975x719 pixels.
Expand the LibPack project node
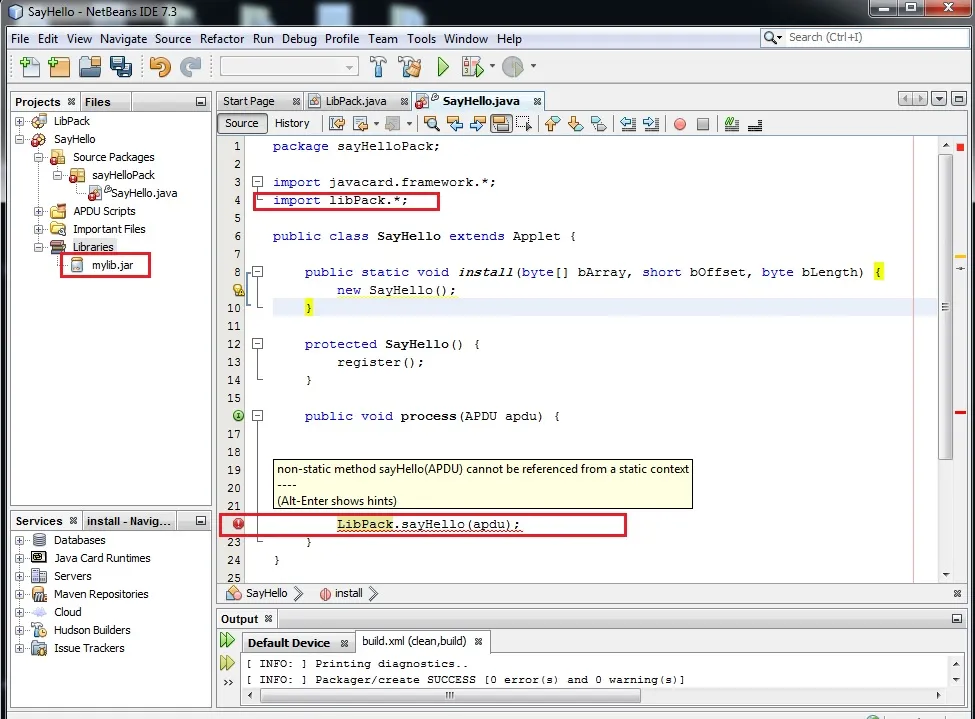20,121
